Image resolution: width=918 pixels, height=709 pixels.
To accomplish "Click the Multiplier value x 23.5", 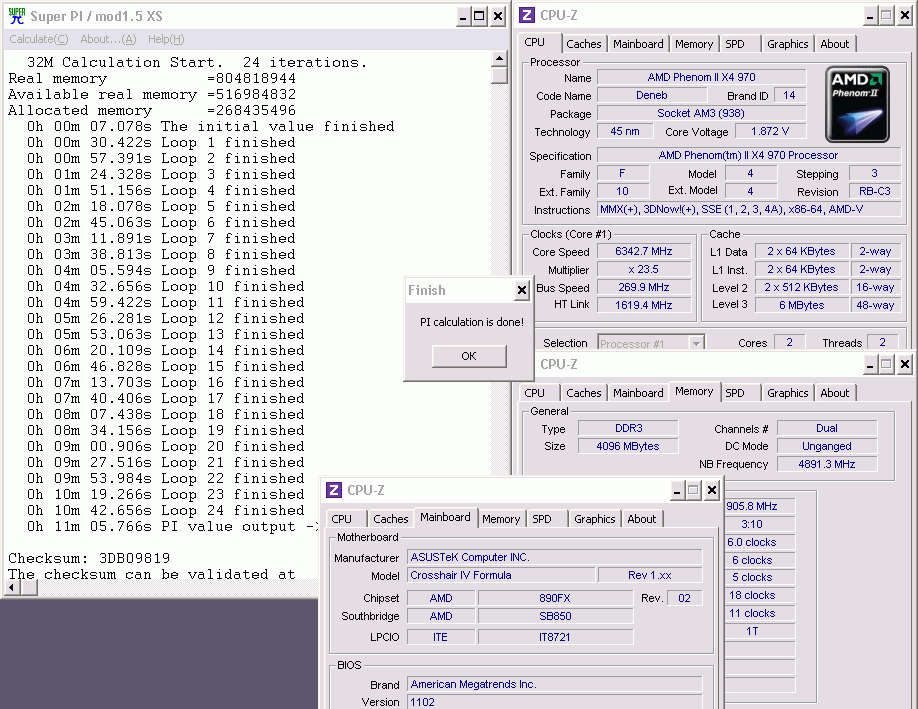I will click(643, 269).
